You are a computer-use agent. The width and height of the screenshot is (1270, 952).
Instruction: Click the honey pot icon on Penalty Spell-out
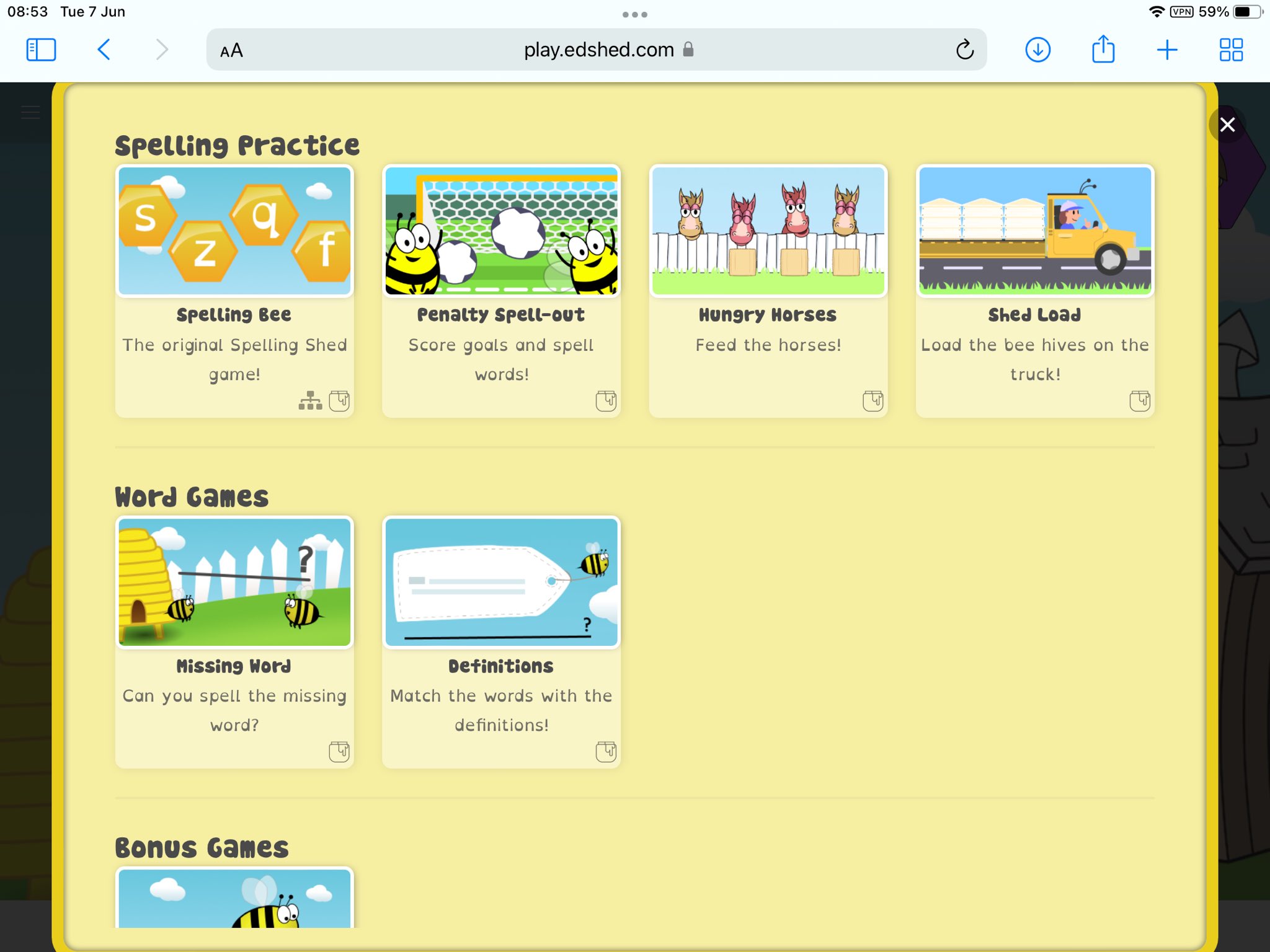tap(606, 401)
